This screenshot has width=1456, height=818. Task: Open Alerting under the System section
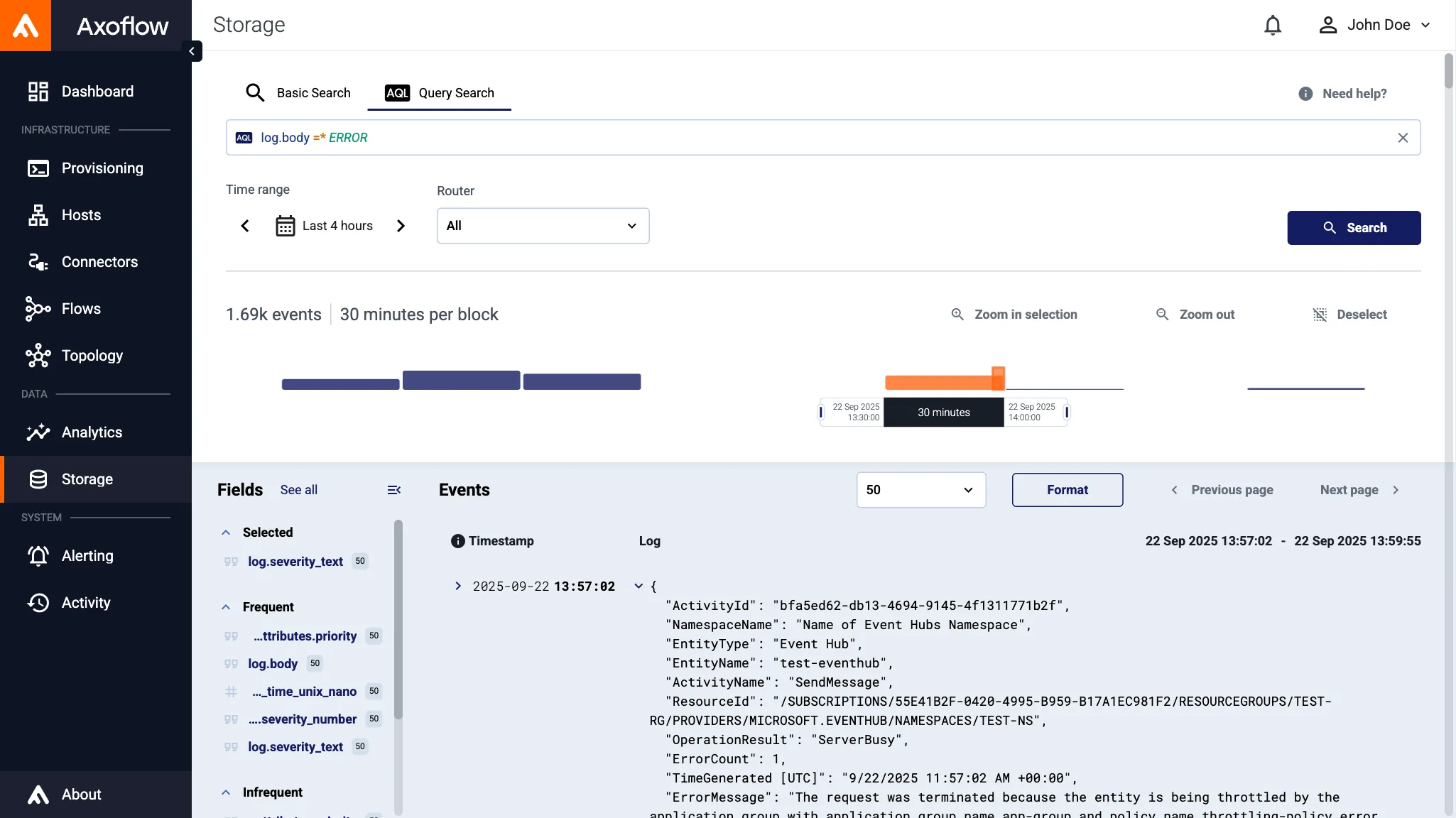[x=87, y=557]
